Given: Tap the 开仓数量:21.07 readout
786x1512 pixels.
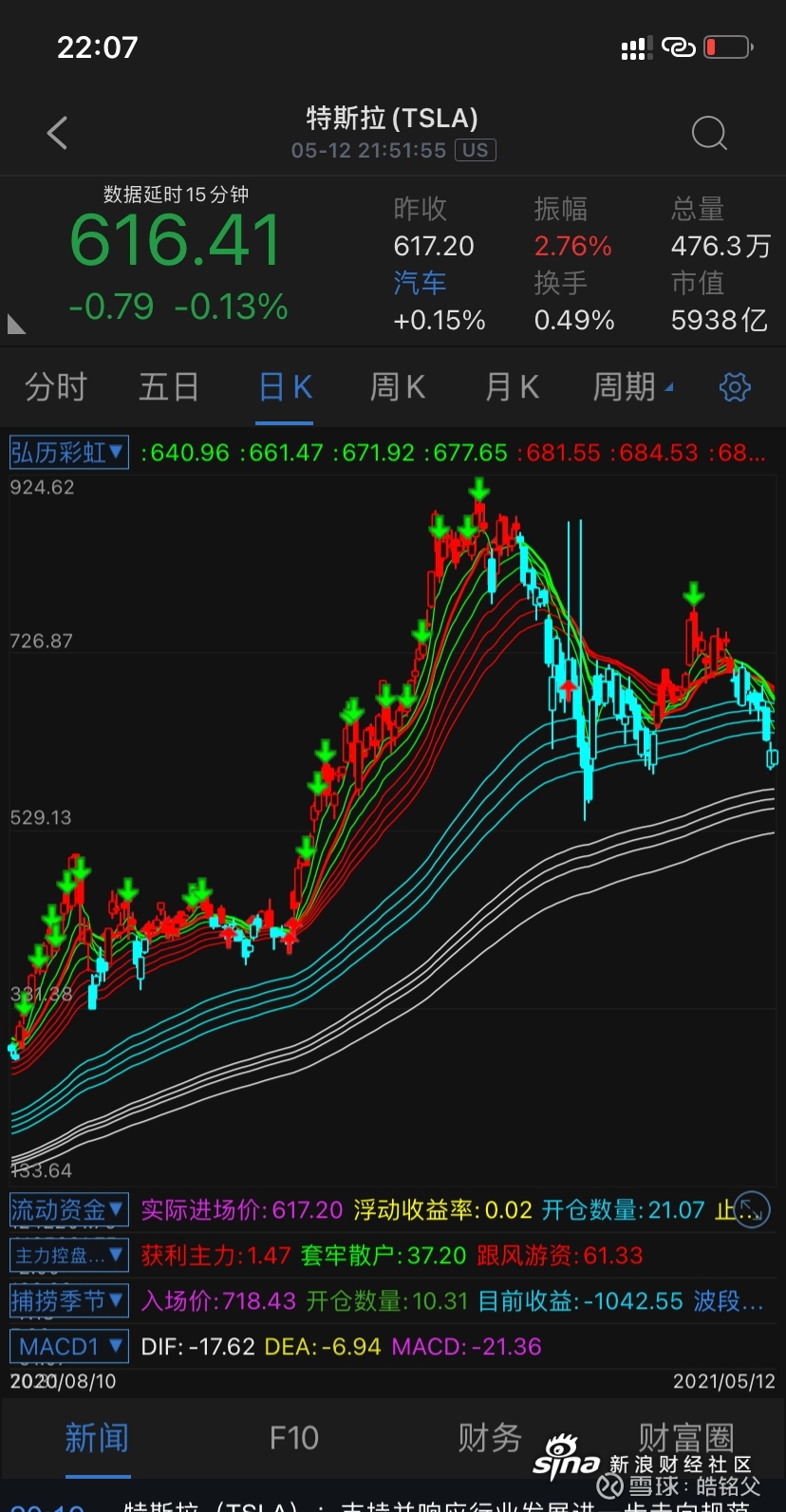Looking at the screenshot, I should [x=624, y=1210].
